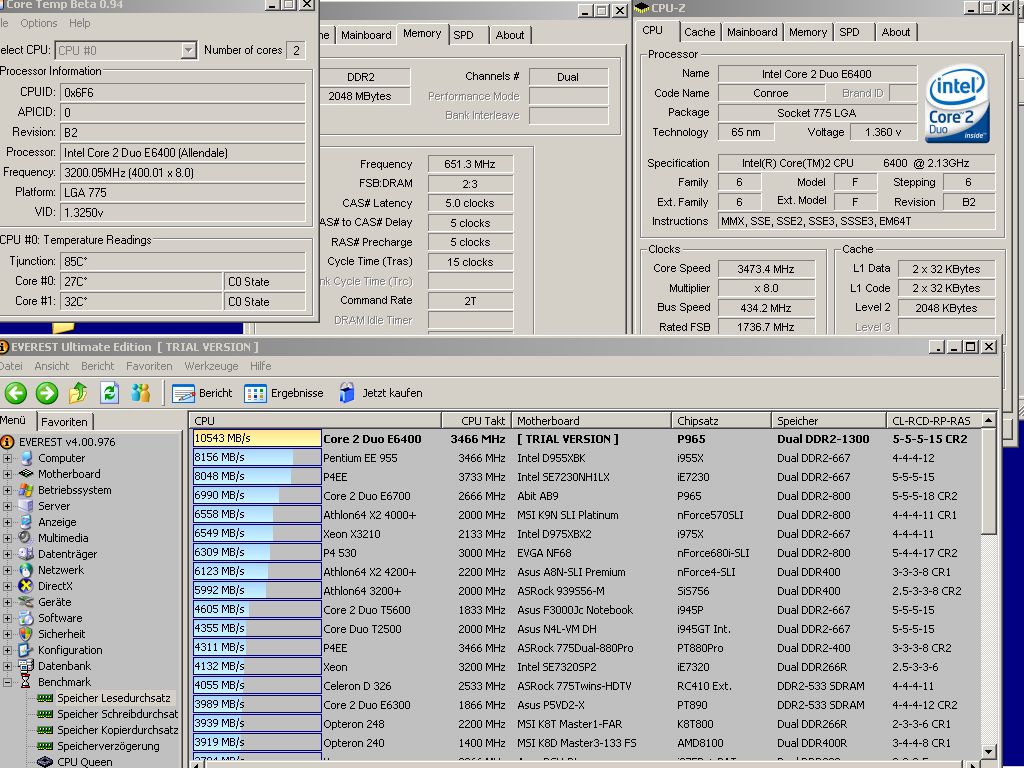Select the CPU Queen benchmark item

[84, 761]
